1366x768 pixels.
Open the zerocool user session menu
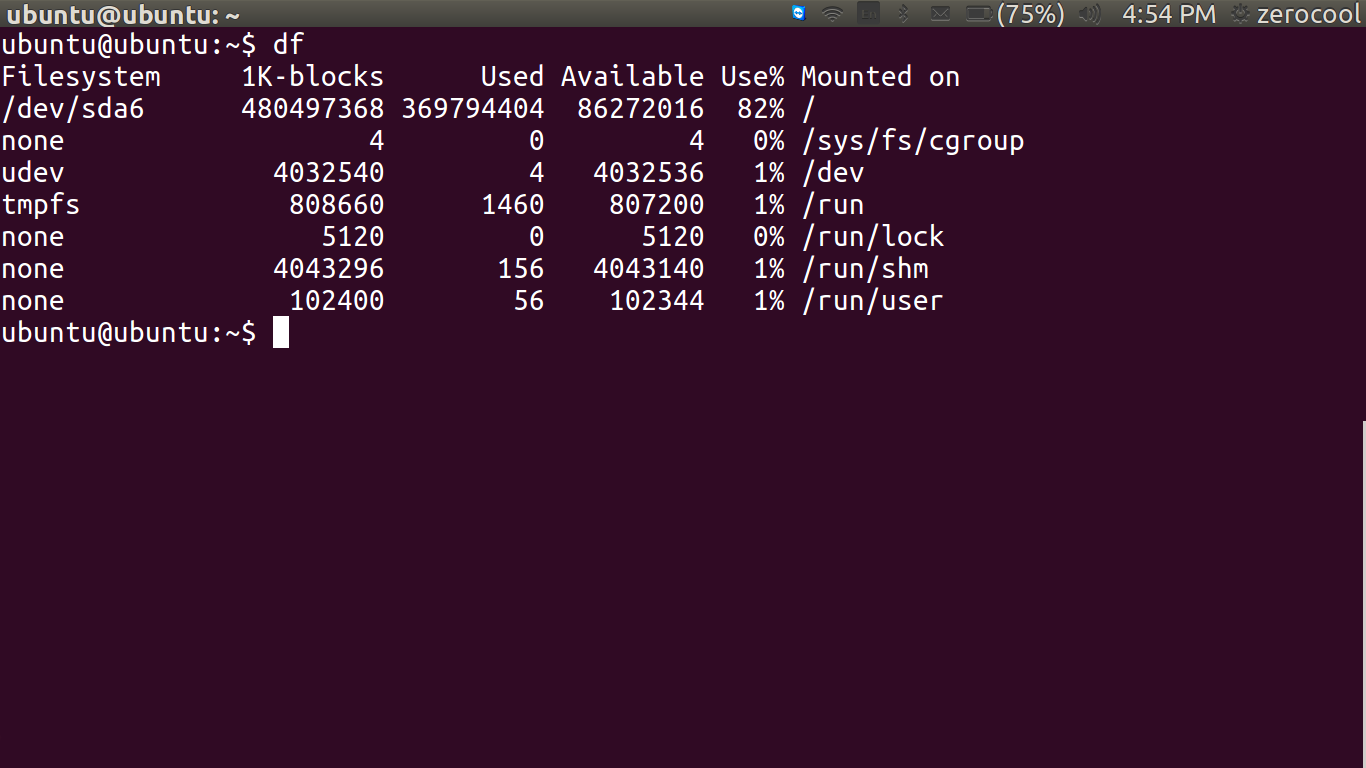(x=1308, y=13)
